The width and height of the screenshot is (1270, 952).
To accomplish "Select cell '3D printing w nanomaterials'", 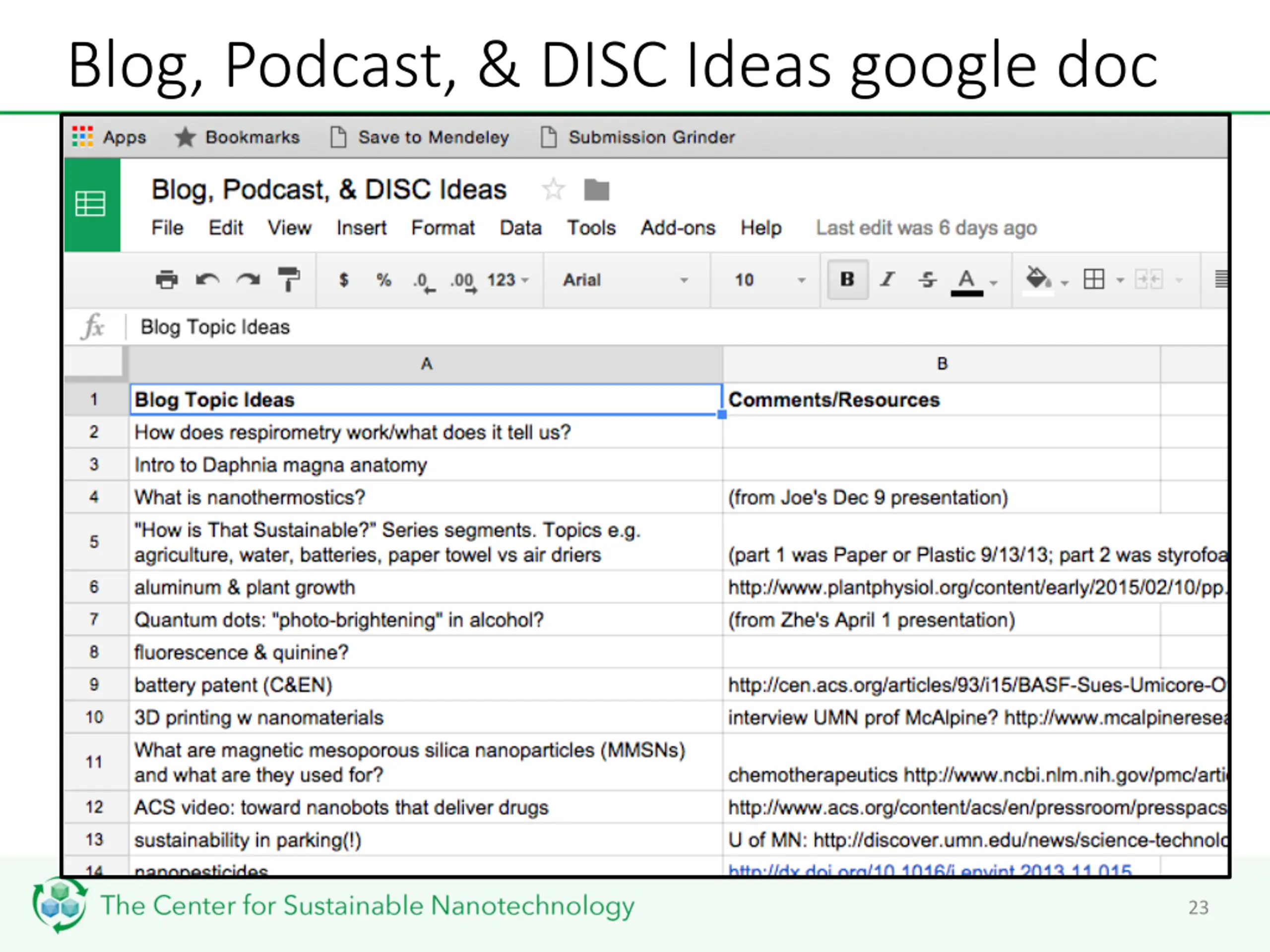I will pos(426,717).
